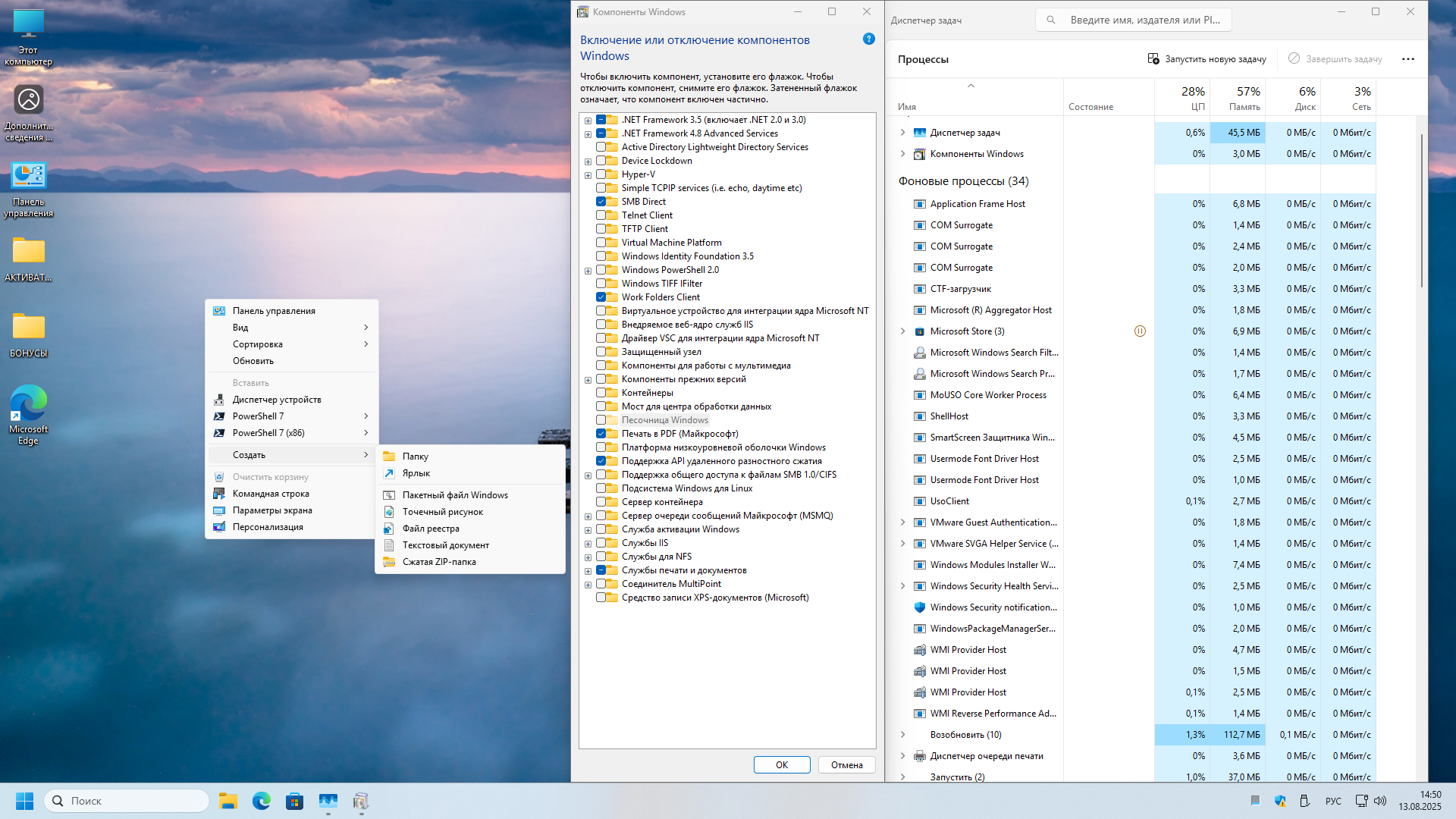
Task: Click РУС language indicator in tray
Action: click(x=1333, y=801)
